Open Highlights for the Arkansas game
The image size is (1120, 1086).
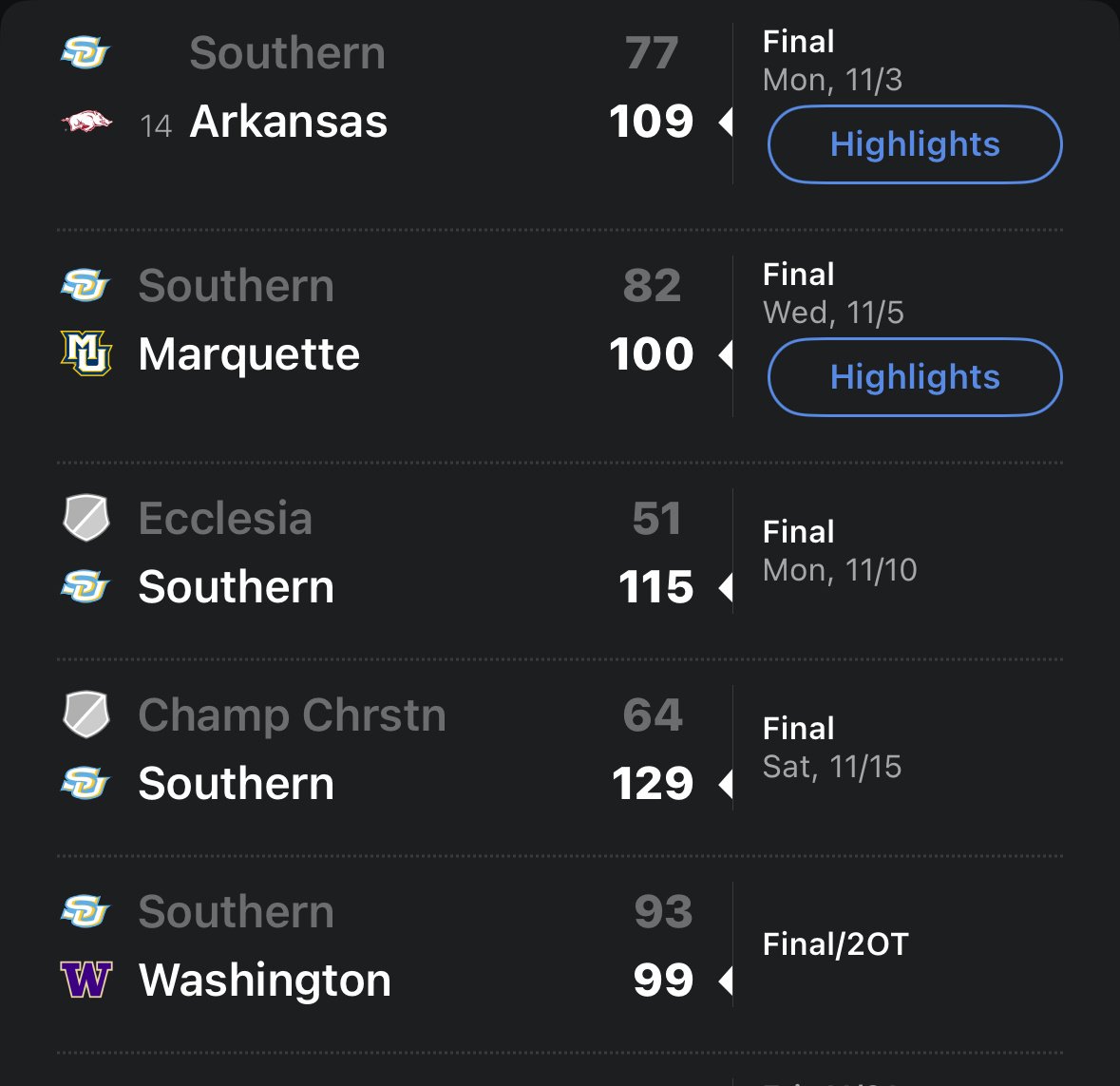[x=914, y=144]
